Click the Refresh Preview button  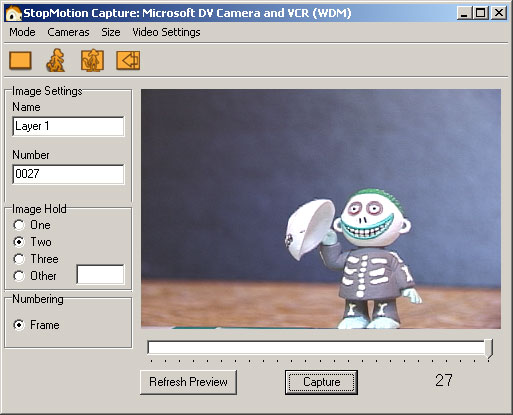coord(188,382)
